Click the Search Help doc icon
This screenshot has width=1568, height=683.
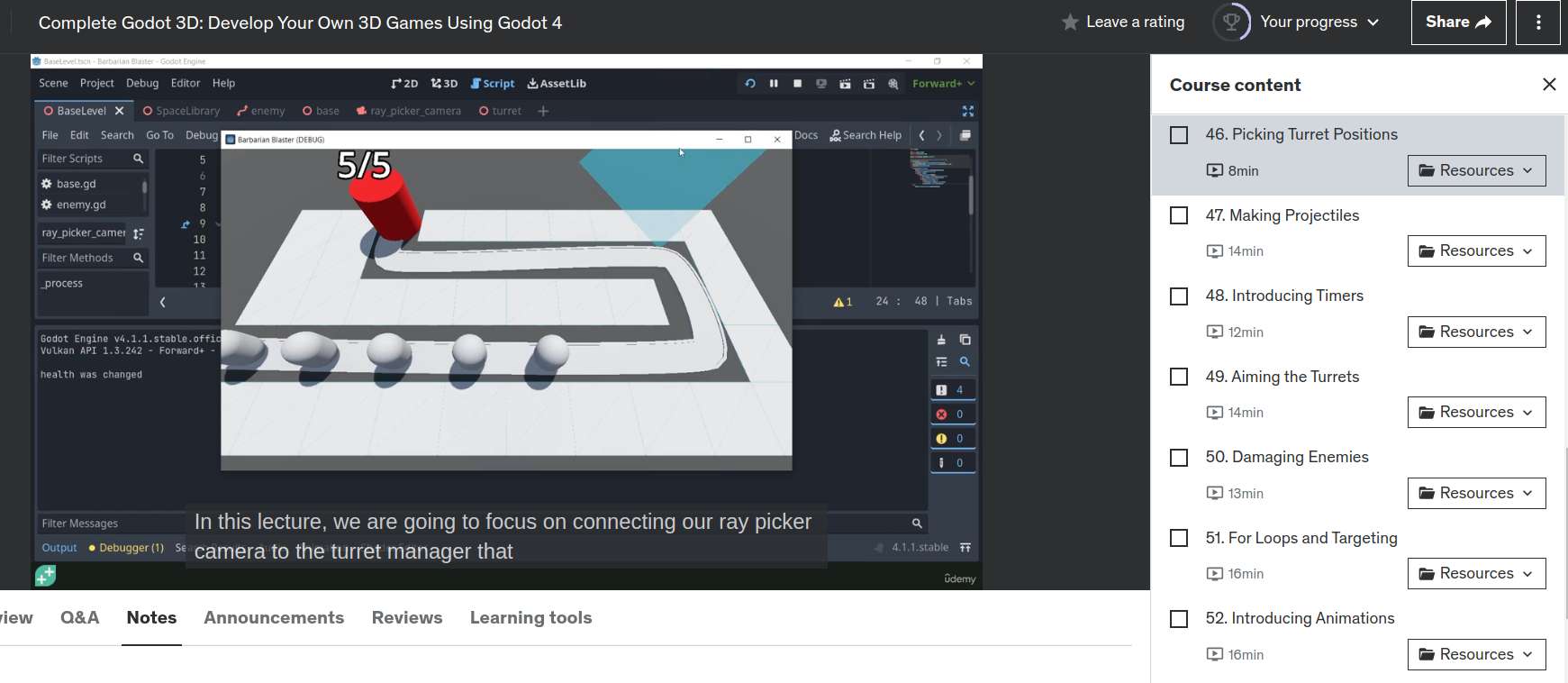(866, 135)
